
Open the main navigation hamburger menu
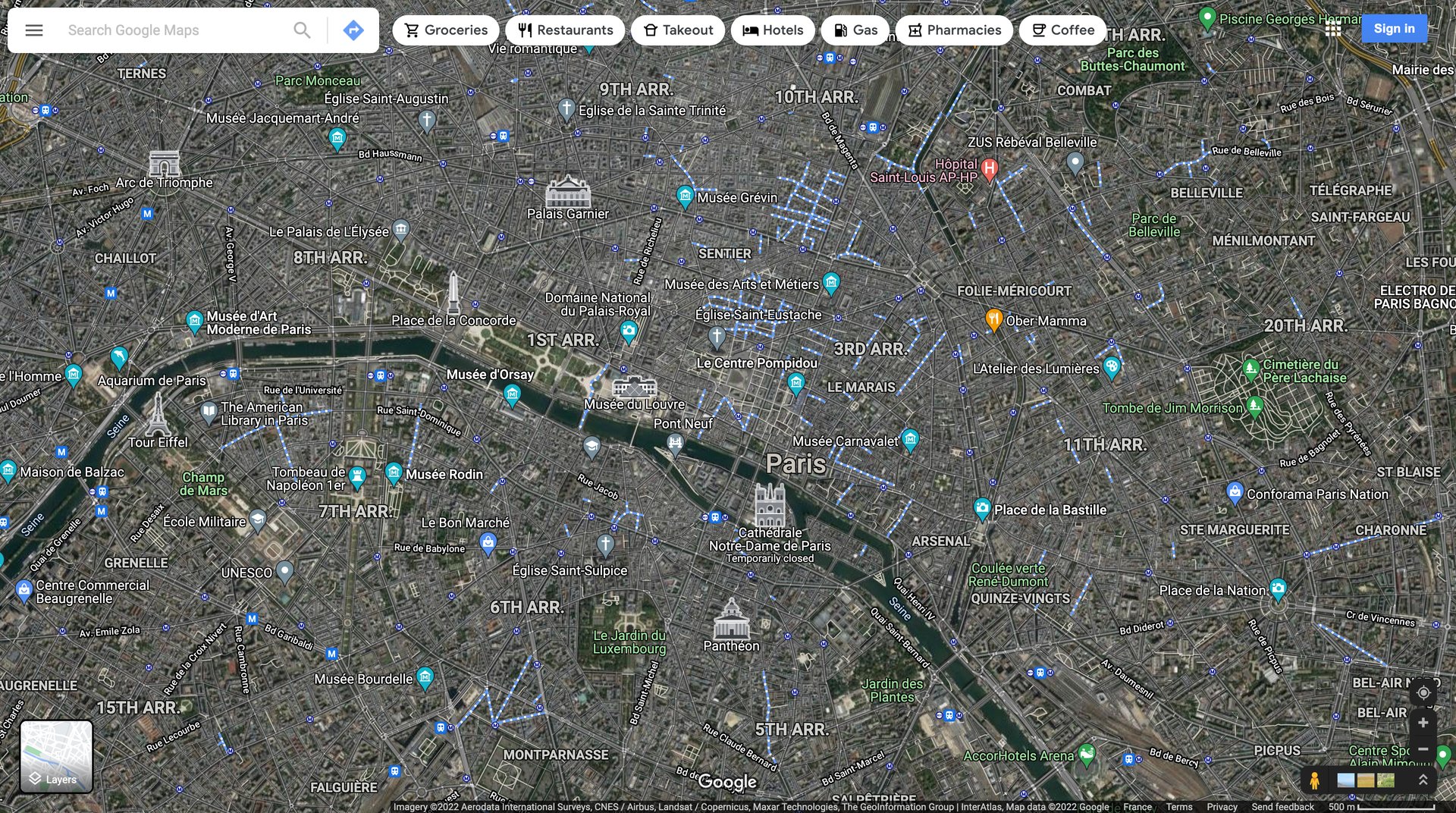34,30
